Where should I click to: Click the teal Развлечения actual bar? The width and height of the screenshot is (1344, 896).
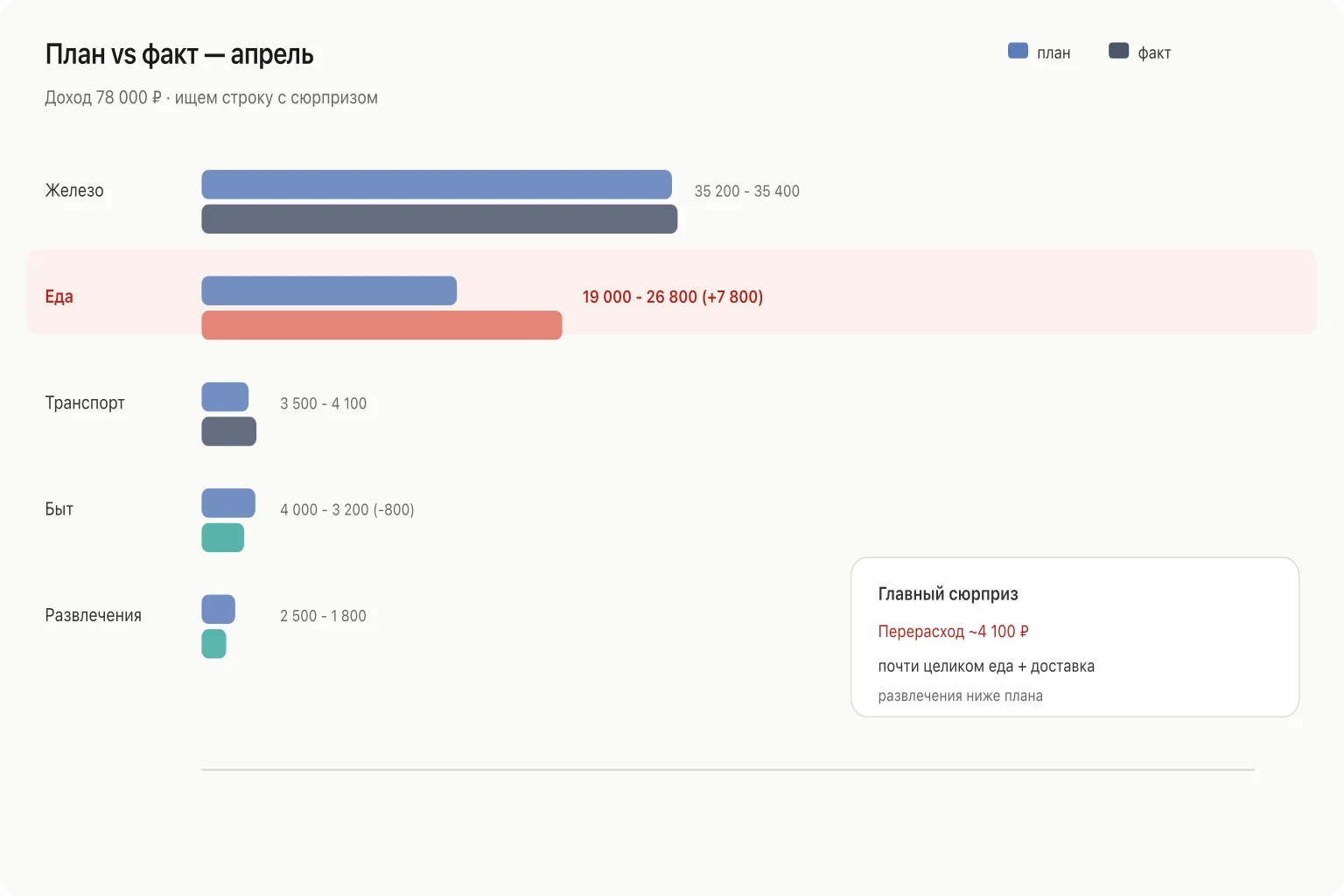(x=213, y=644)
